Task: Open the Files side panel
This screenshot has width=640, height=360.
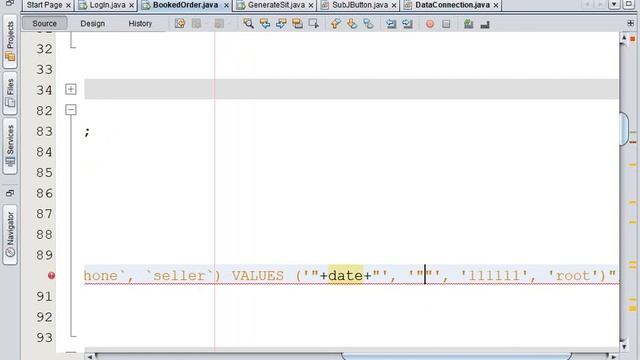Action: 10,93
